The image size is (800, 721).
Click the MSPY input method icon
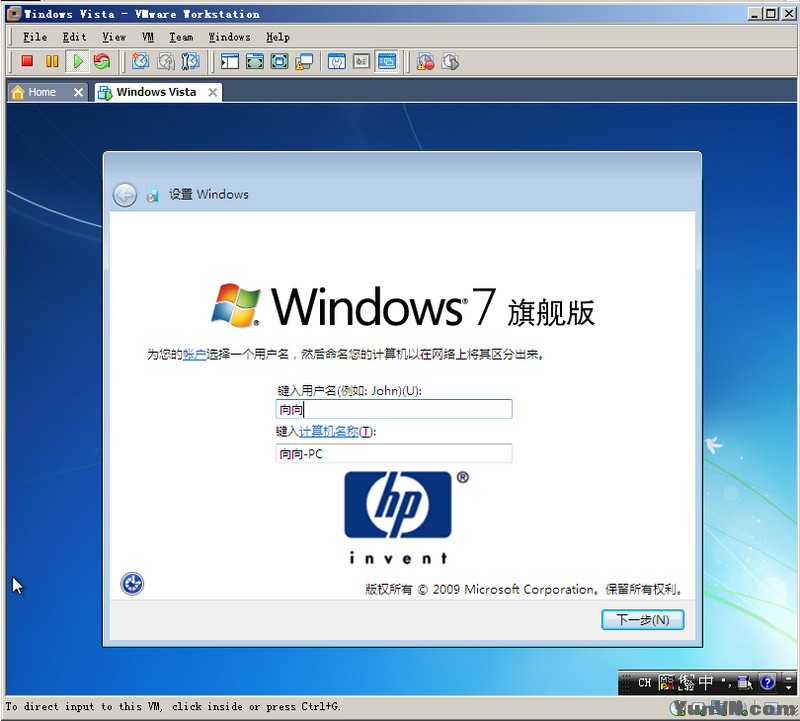[x=666, y=682]
